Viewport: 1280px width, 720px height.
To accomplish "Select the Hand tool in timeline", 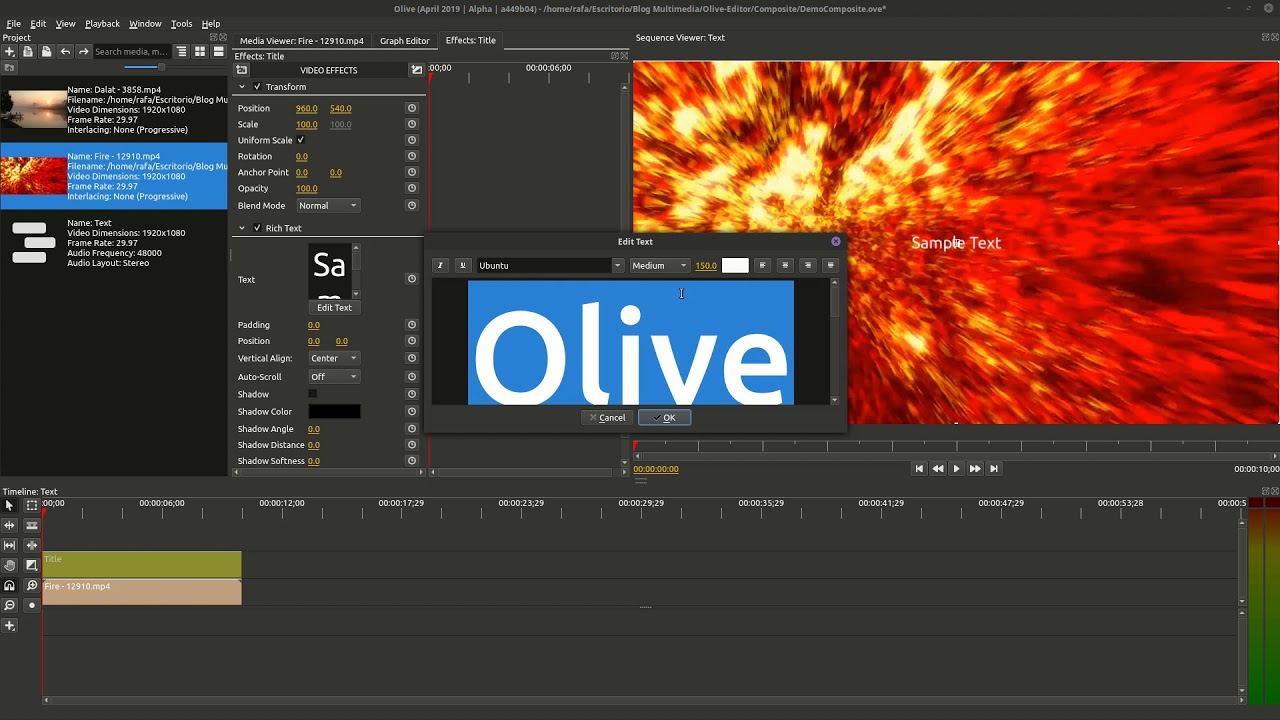I will pyautogui.click(x=9, y=565).
